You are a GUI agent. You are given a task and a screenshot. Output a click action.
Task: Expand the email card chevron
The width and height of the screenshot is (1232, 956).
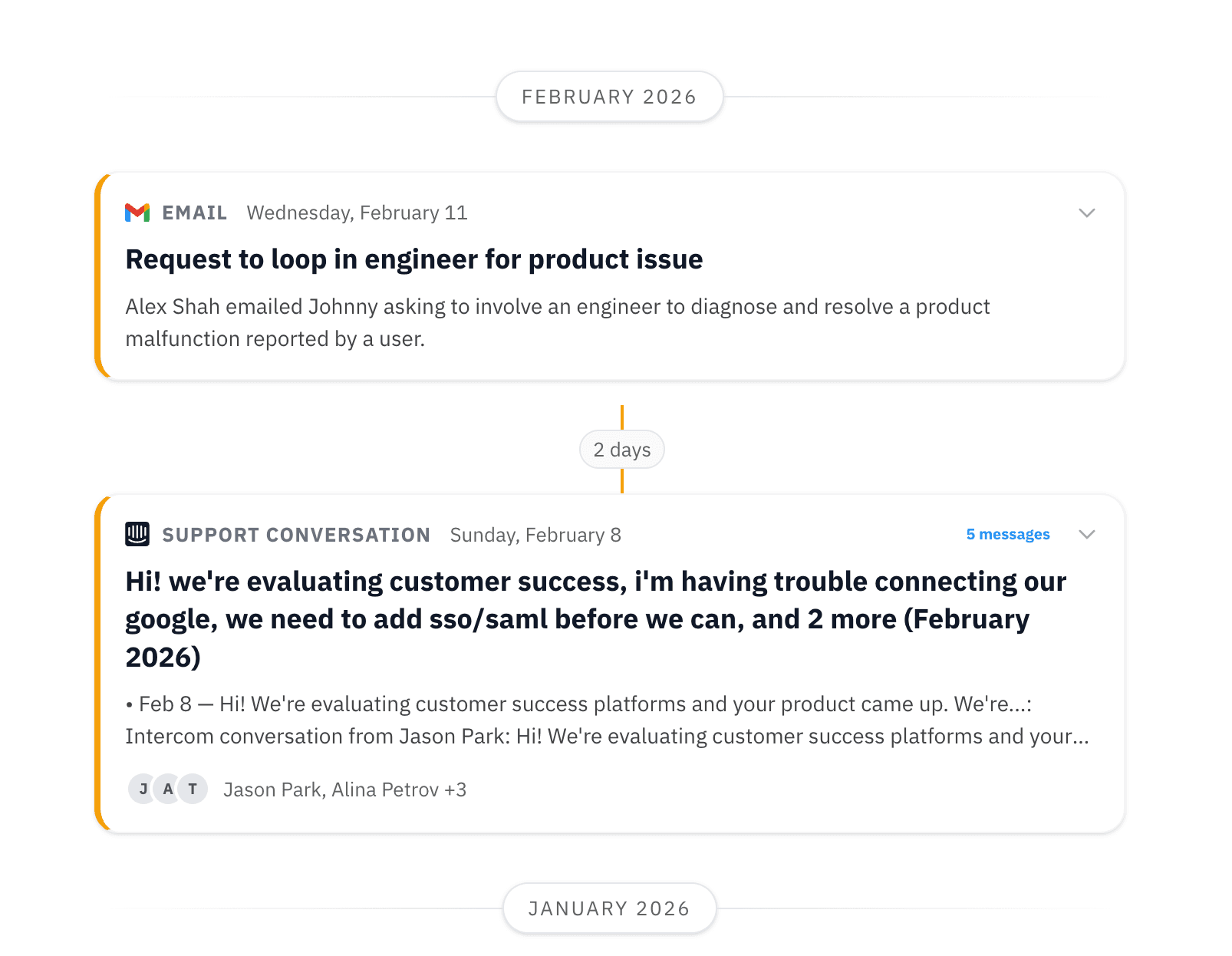coord(1086,213)
